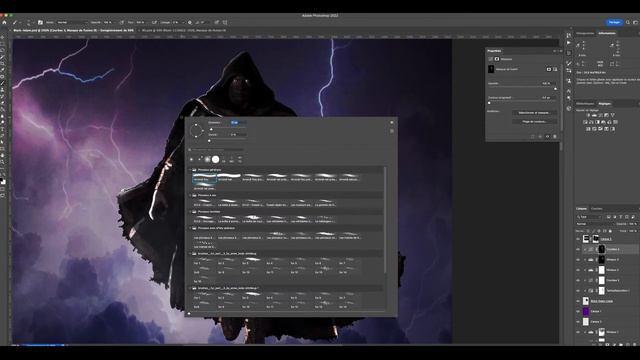This screenshot has width=640, height=360.
Task: Switch to the second document tab
Action: (184, 30)
